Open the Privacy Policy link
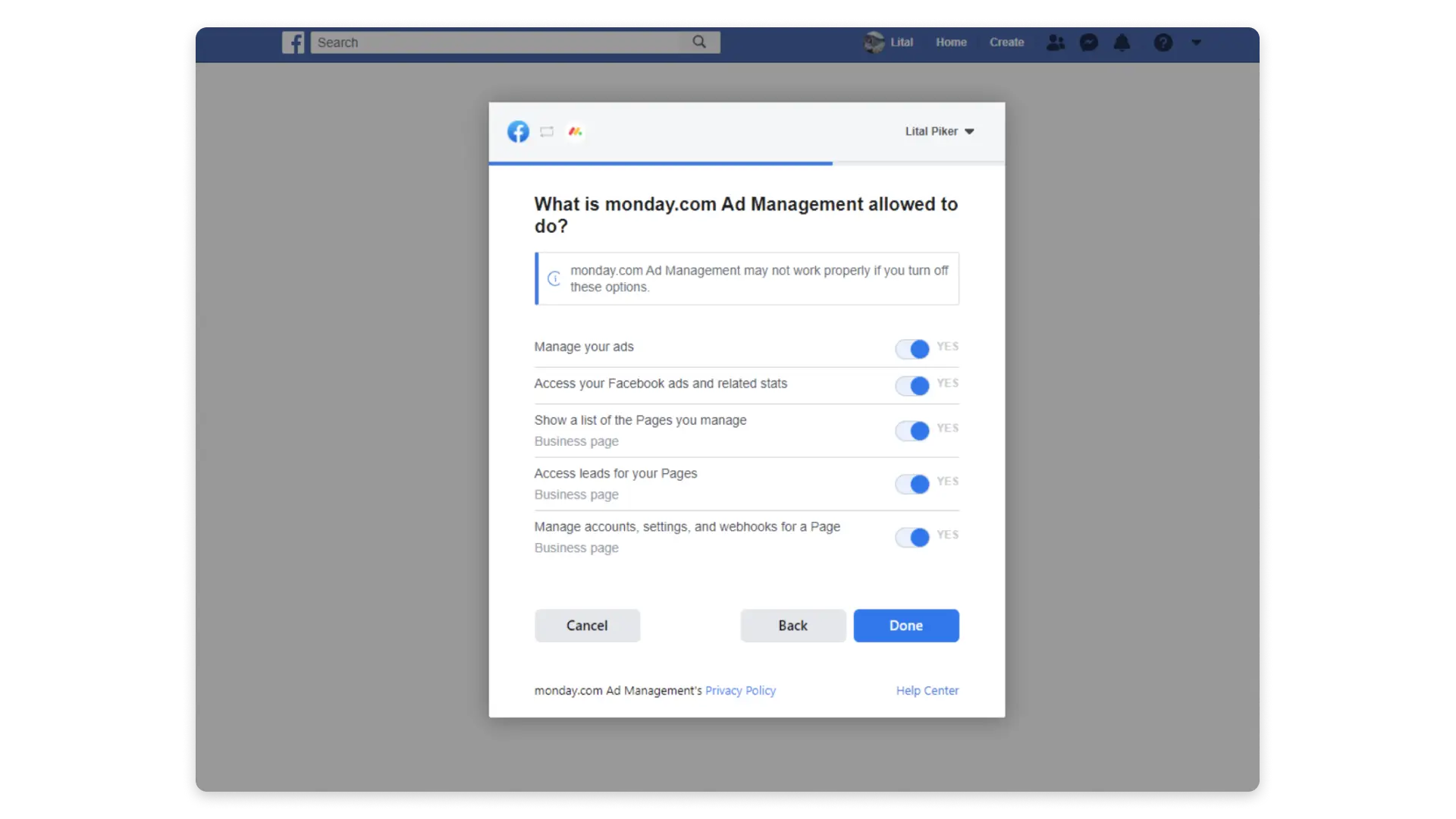The image size is (1456, 819). point(740,691)
